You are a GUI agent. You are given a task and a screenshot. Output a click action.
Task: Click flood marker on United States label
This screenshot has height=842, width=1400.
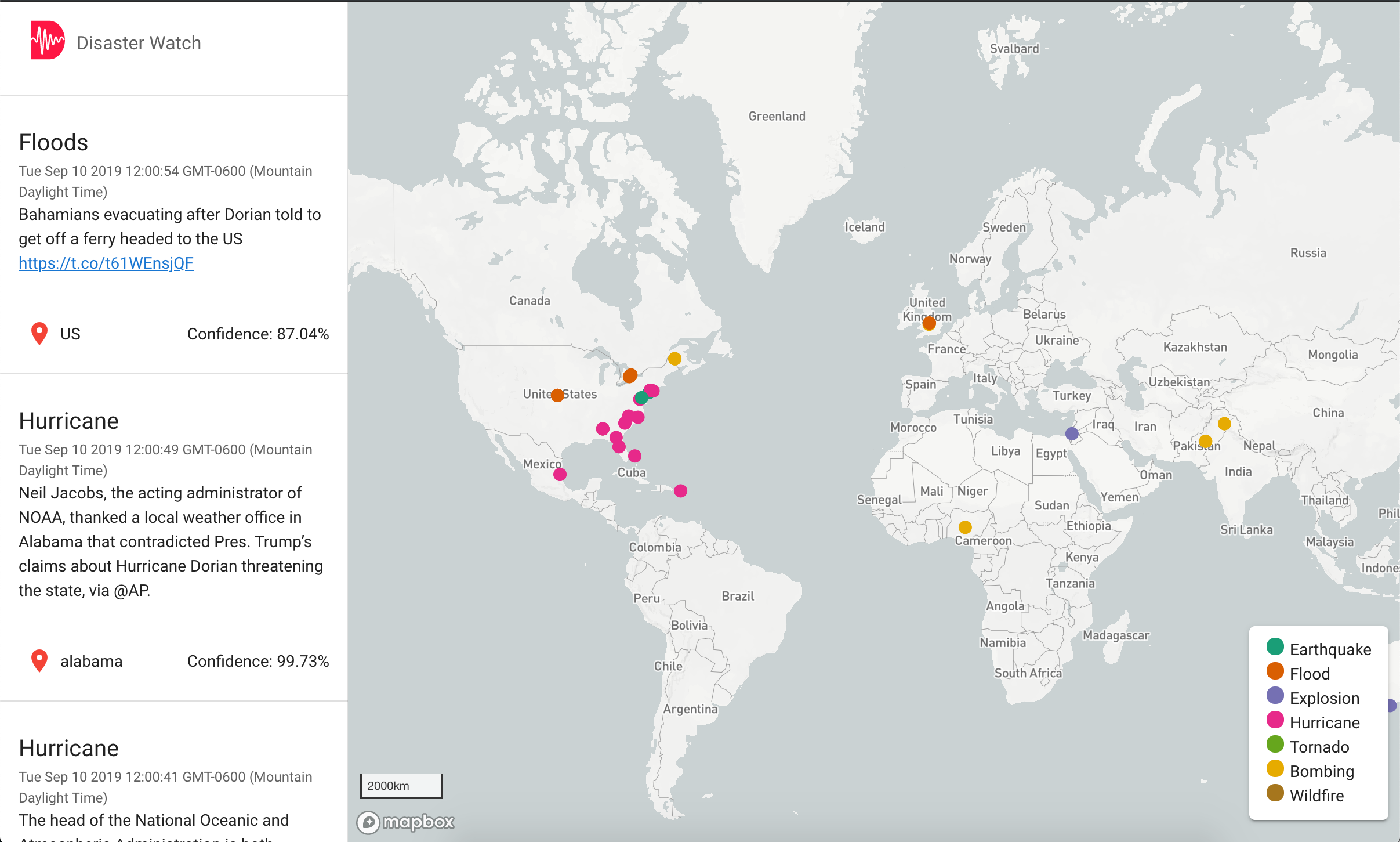tap(557, 395)
